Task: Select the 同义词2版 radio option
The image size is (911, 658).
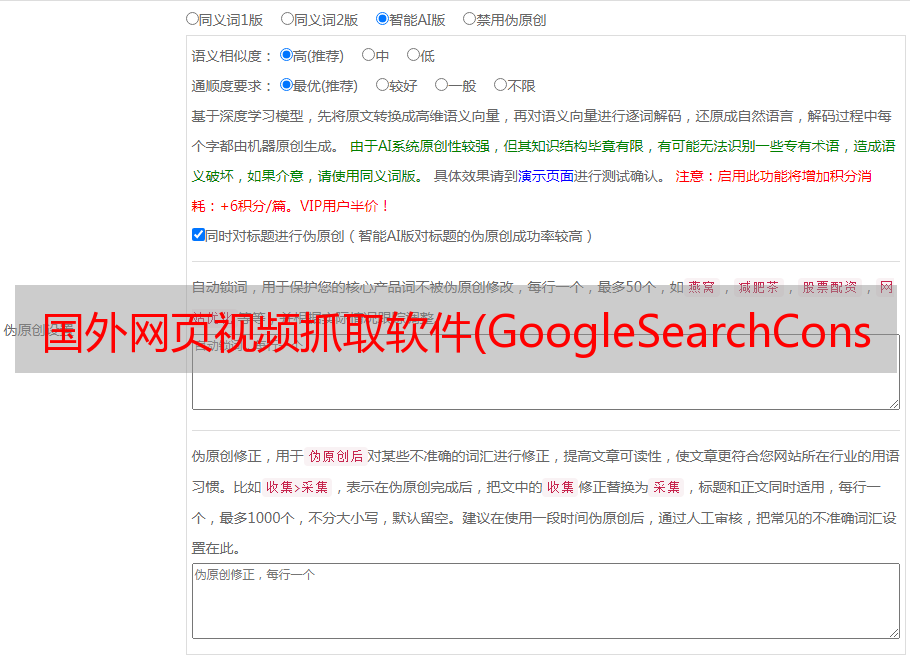Action: [x=287, y=19]
